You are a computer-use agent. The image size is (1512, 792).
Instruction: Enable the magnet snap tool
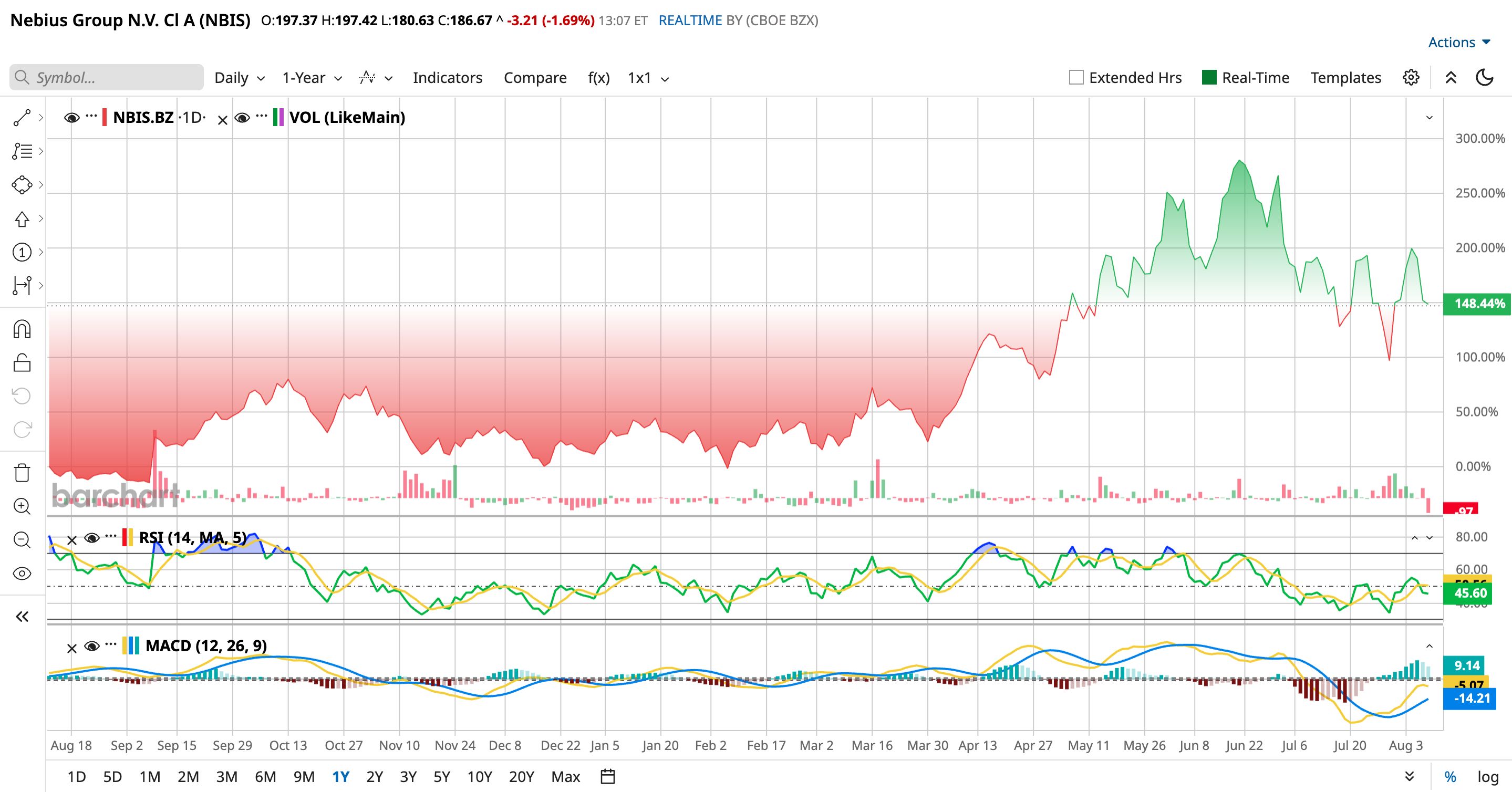(22, 329)
